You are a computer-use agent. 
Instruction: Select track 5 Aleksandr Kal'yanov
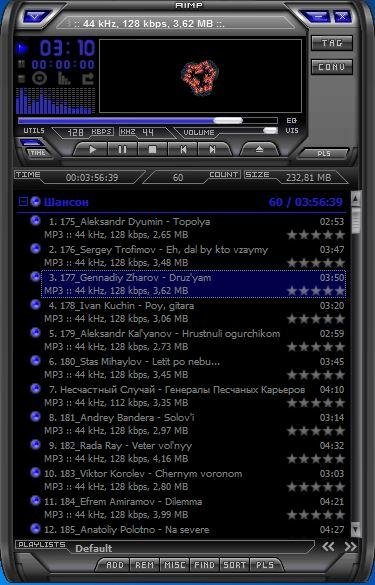point(193,340)
